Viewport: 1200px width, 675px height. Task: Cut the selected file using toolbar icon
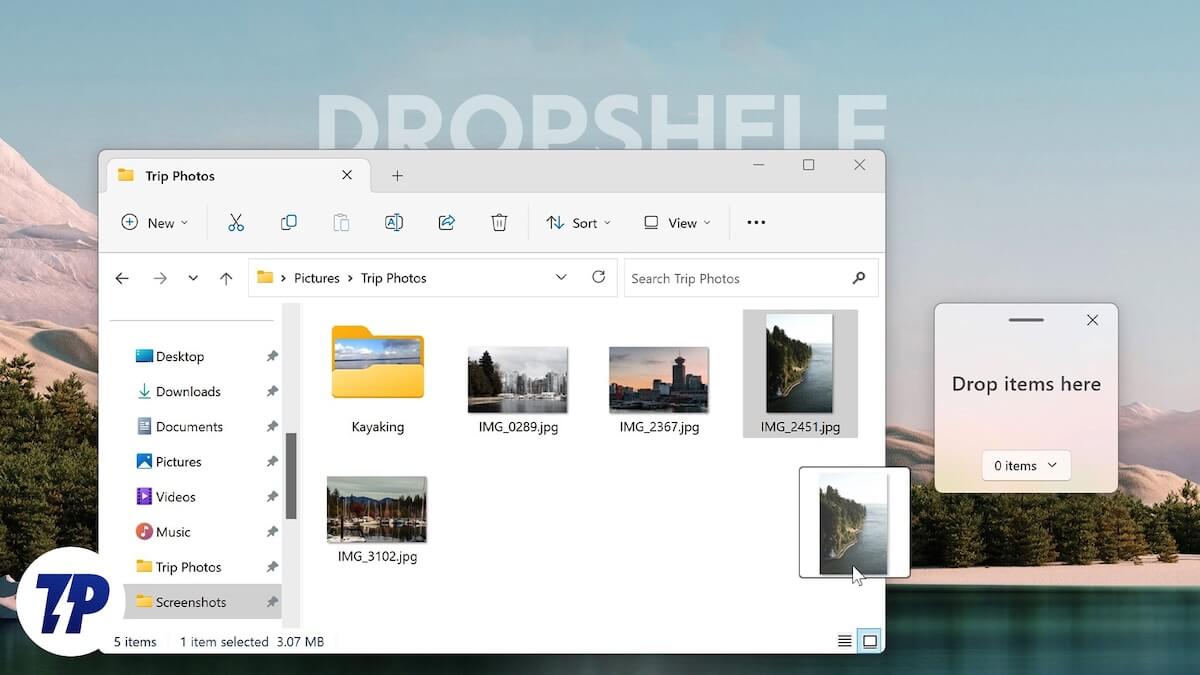coord(236,222)
